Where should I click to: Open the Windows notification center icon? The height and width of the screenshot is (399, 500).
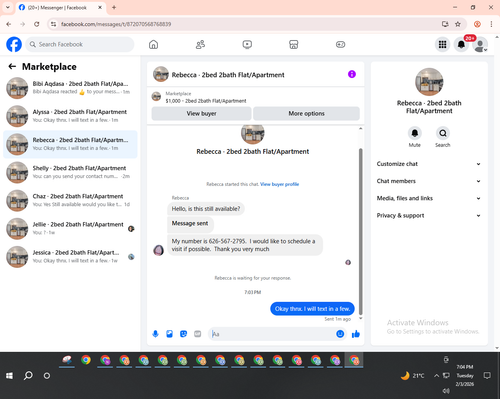(x=487, y=376)
